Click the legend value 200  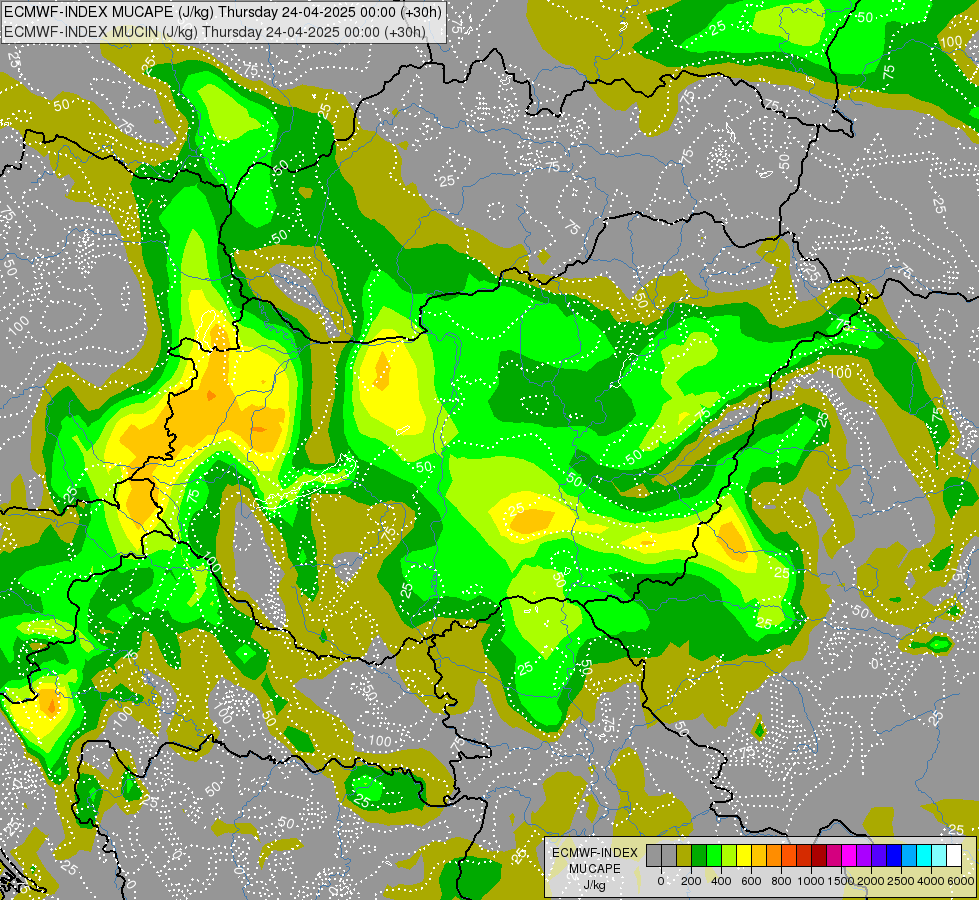[691, 881]
